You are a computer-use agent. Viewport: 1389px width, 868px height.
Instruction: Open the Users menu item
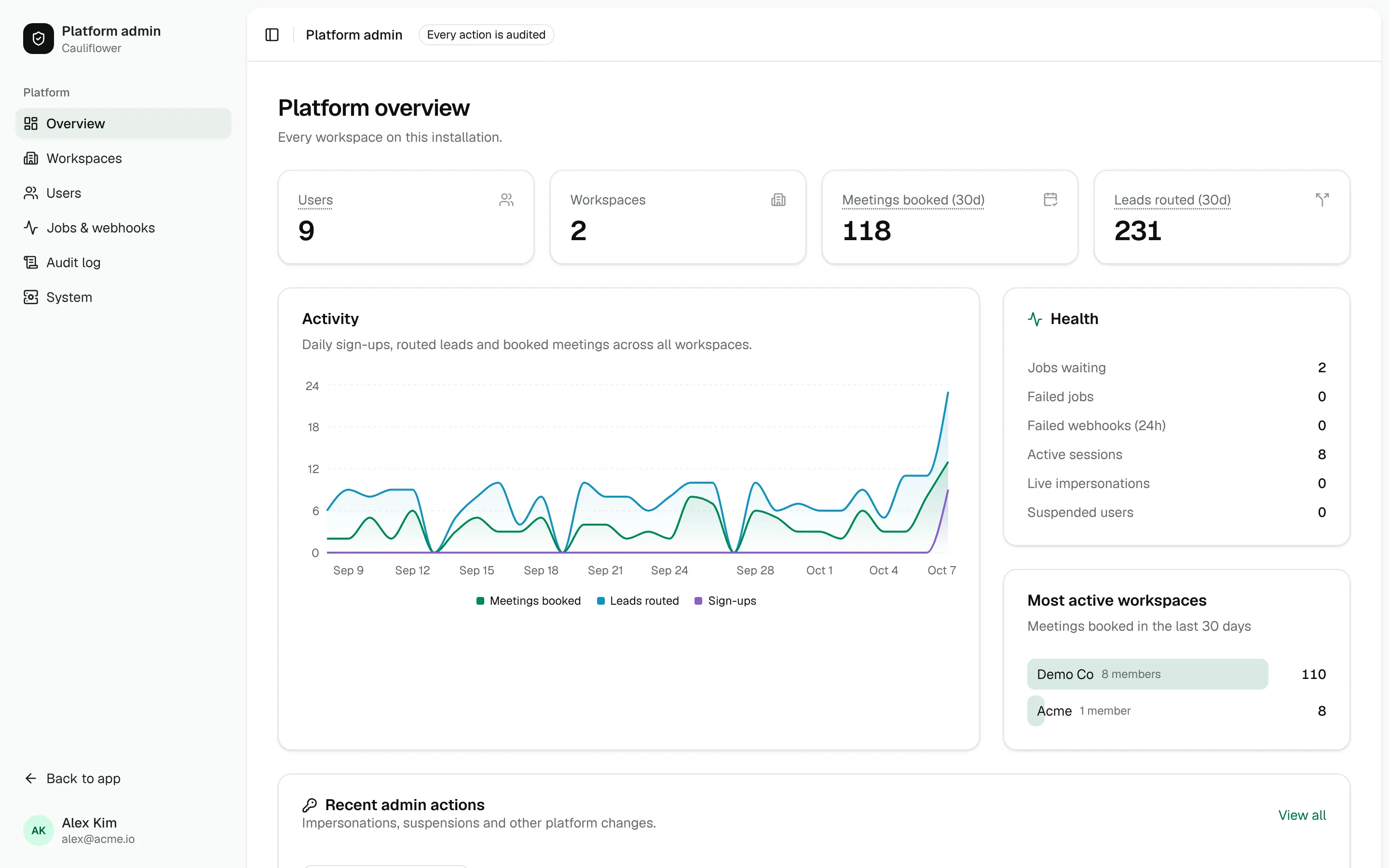tap(123, 193)
